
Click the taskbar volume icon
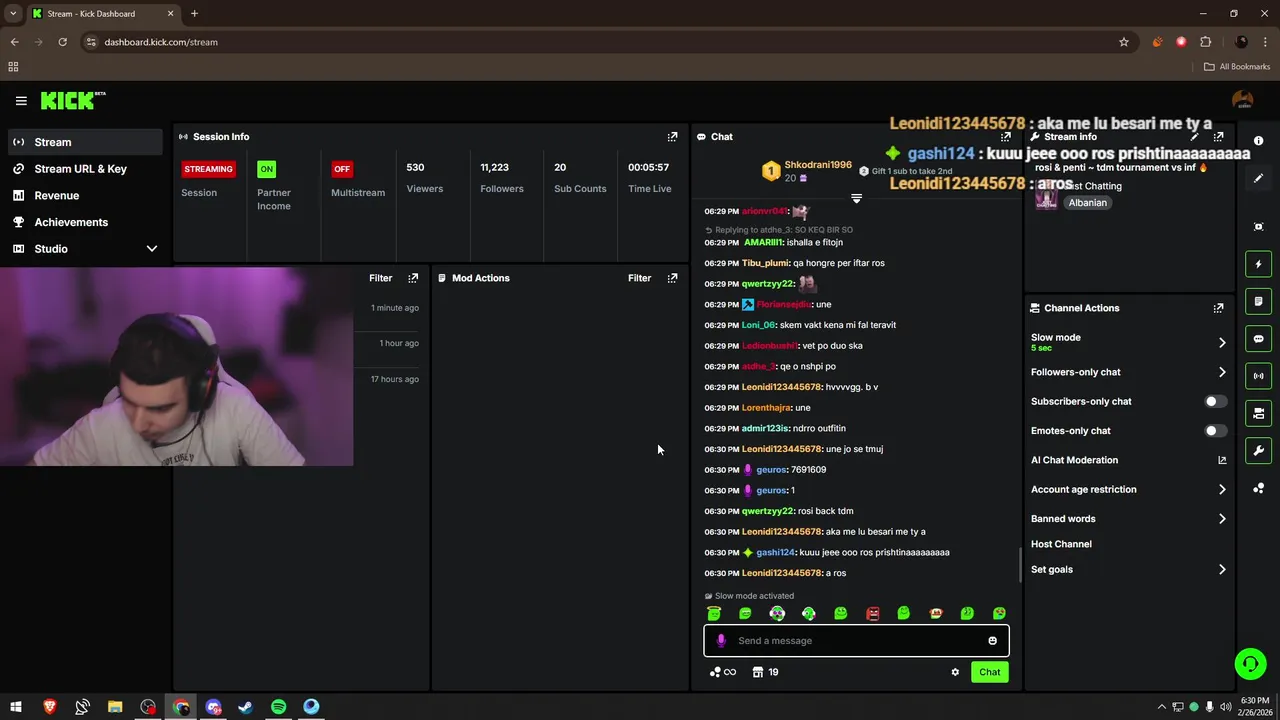pyautogui.click(x=1225, y=707)
